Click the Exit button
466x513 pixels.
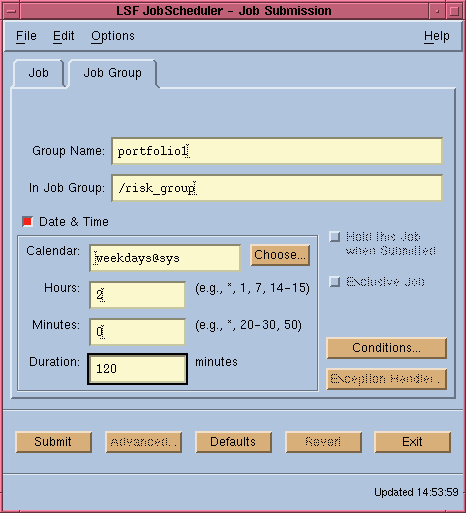point(413,442)
